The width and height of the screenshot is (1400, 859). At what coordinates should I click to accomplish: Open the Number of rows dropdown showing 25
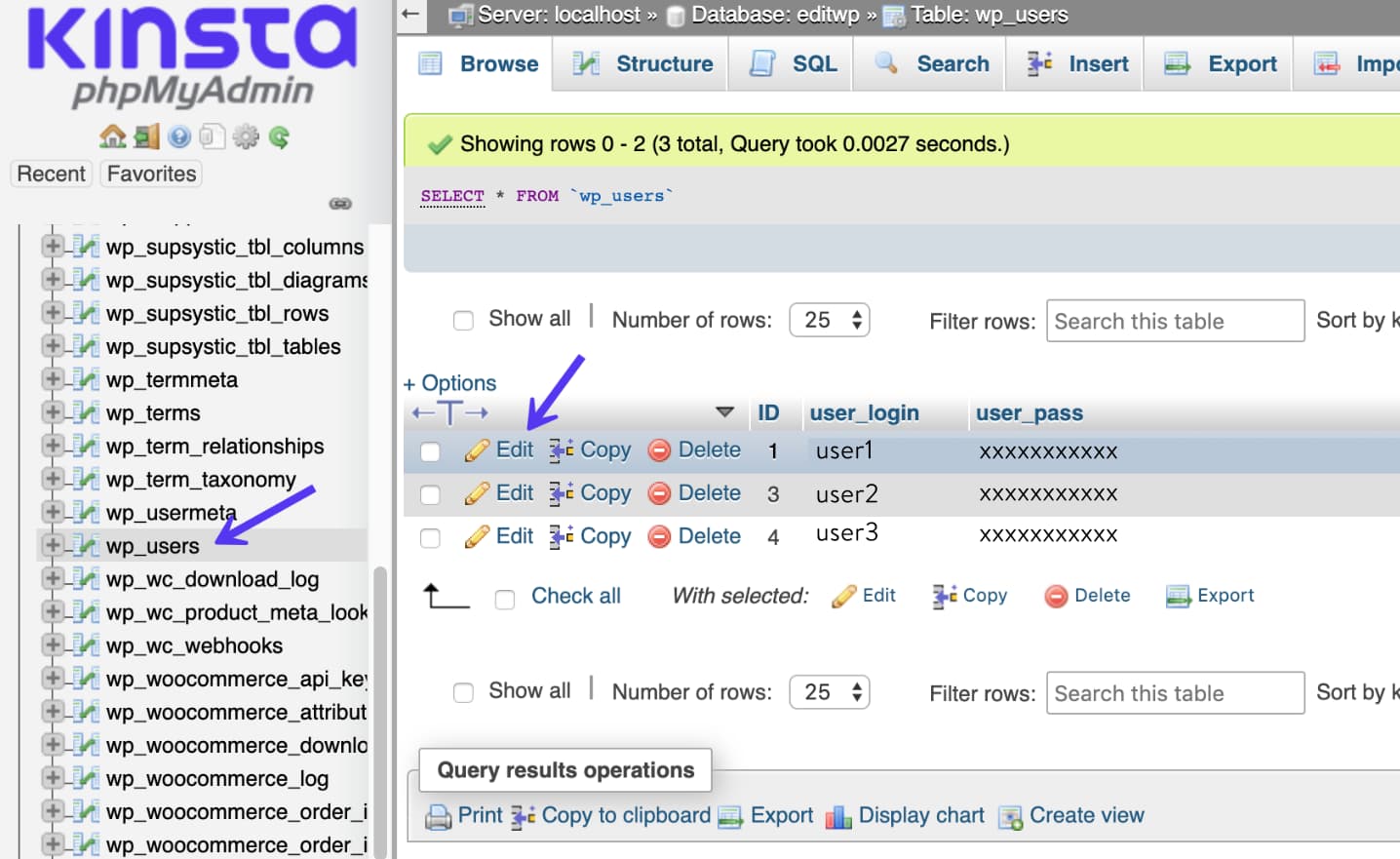829,319
